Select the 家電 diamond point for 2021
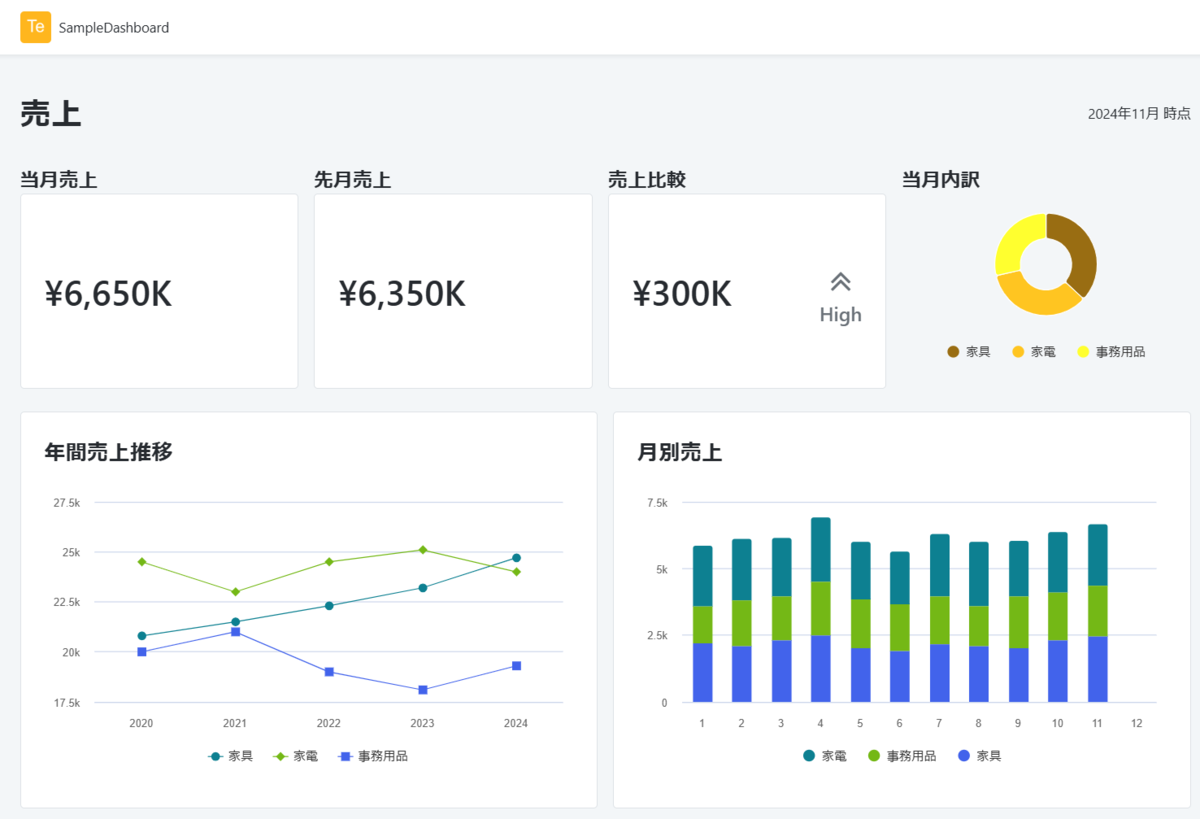Screen dimensions: 1200x819 235,592
